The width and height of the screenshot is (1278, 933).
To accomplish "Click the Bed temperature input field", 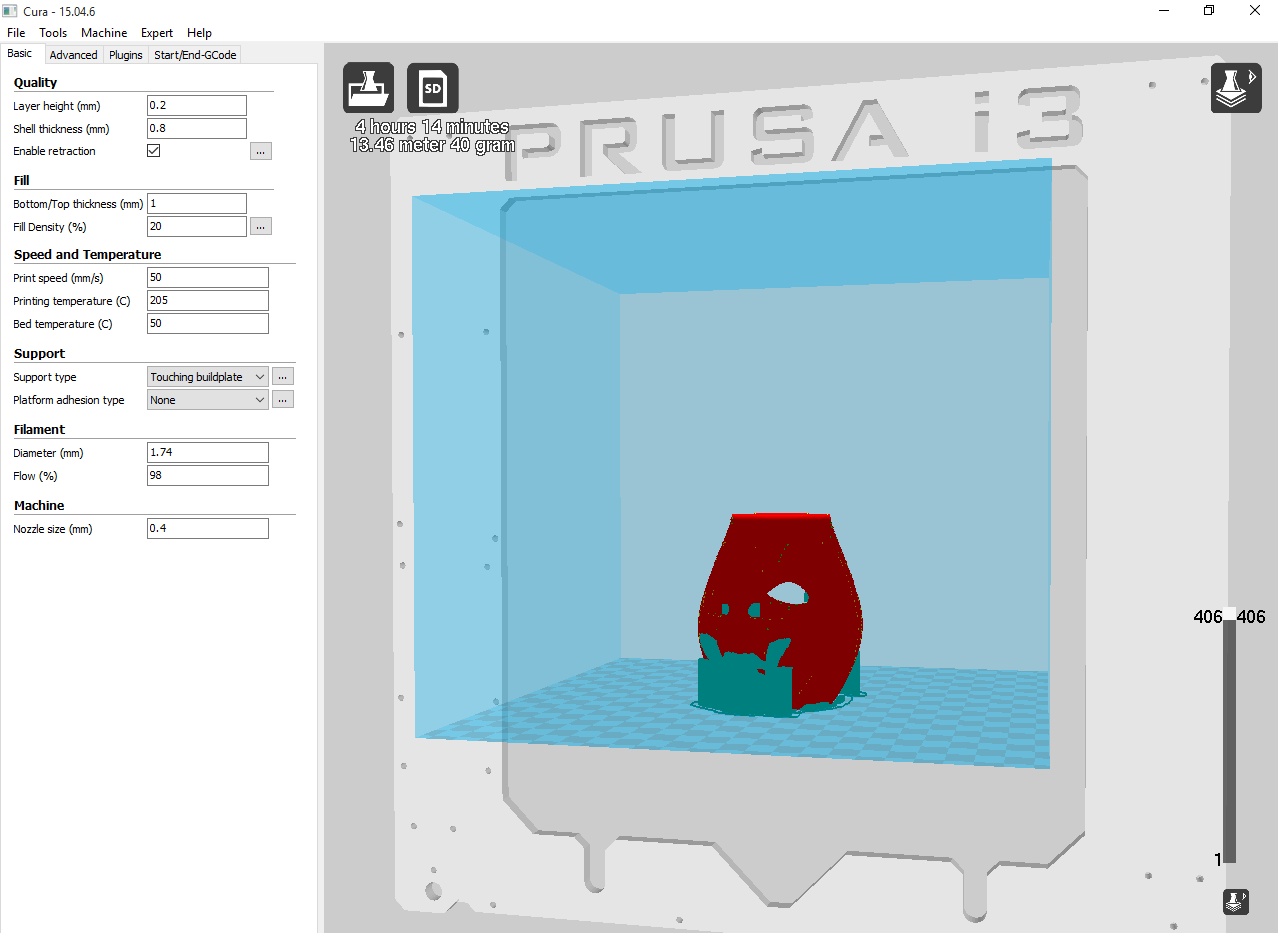I will click(208, 323).
